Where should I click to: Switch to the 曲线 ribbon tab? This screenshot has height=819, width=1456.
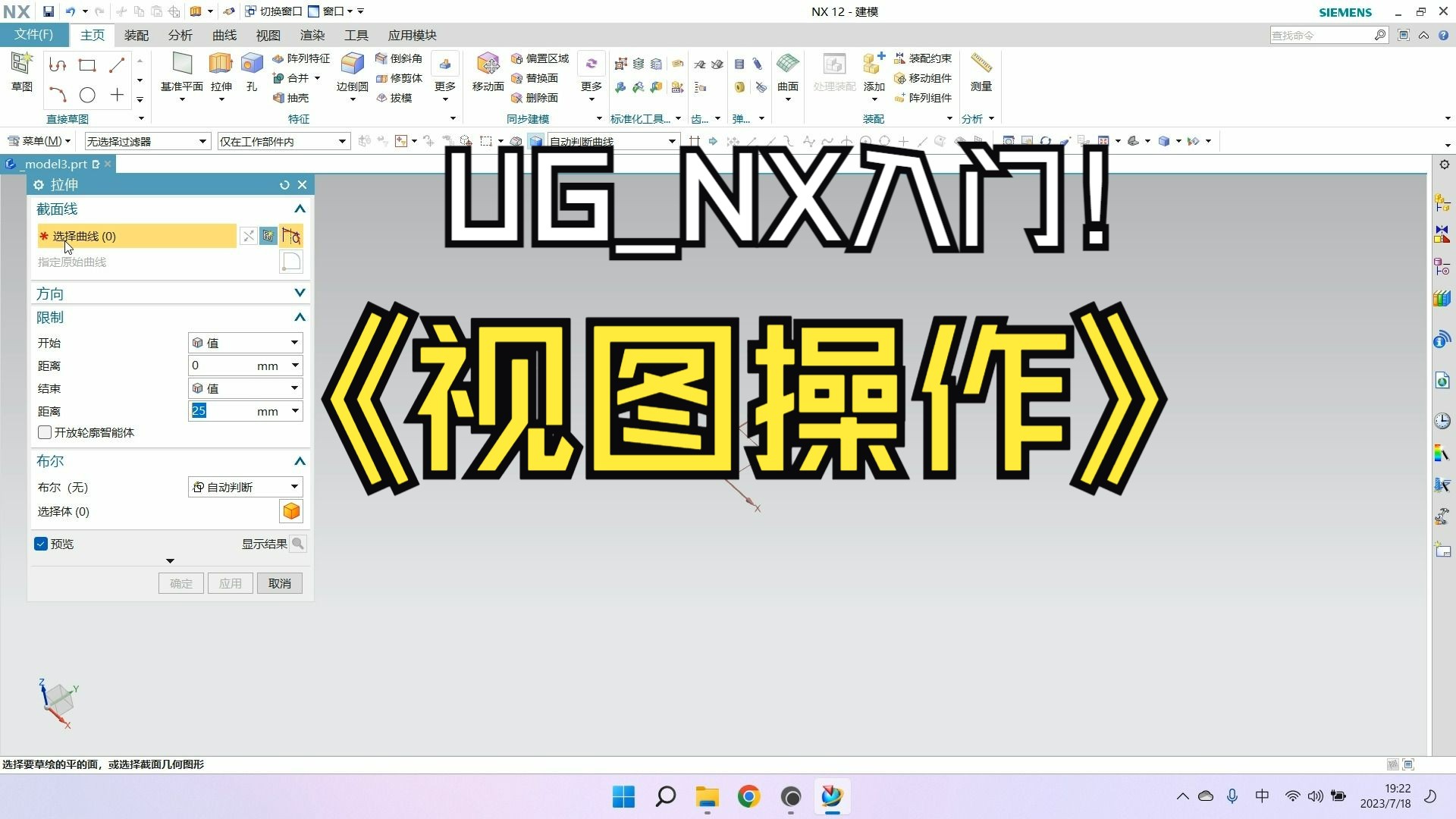click(224, 35)
